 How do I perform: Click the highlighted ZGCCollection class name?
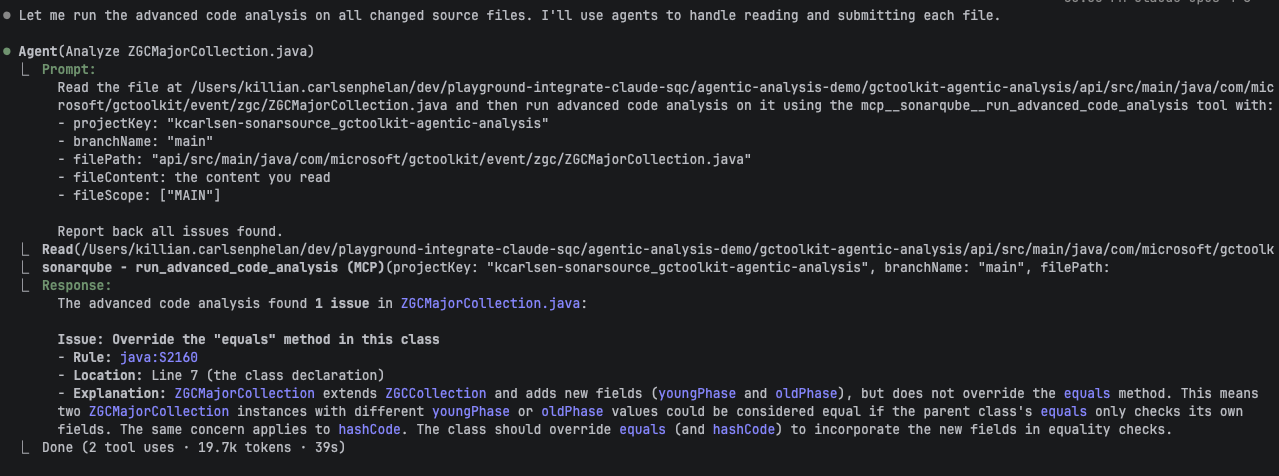[x=436, y=394]
